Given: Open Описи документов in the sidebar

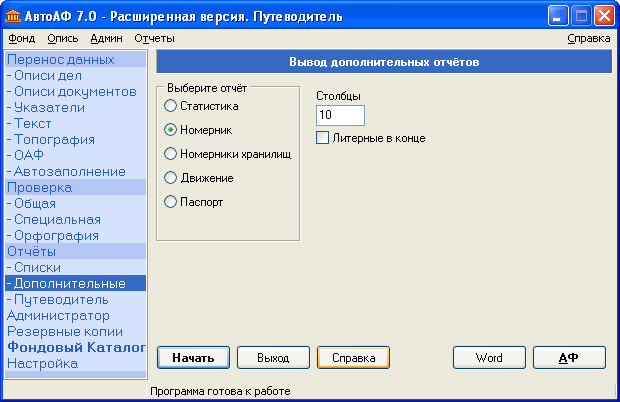Looking at the screenshot, I should [76, 91].
